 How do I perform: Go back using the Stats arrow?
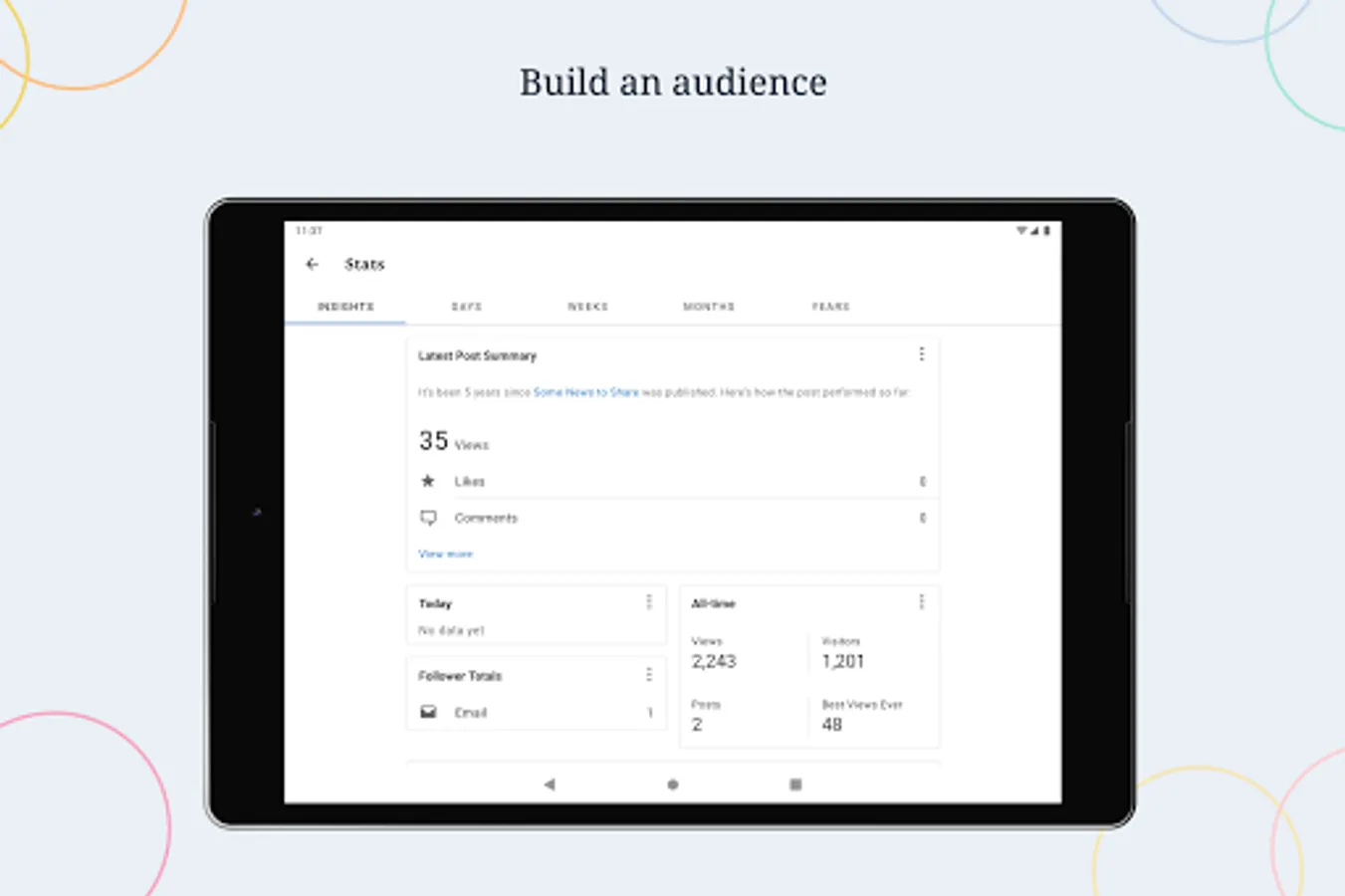click(x=312, y=264)
